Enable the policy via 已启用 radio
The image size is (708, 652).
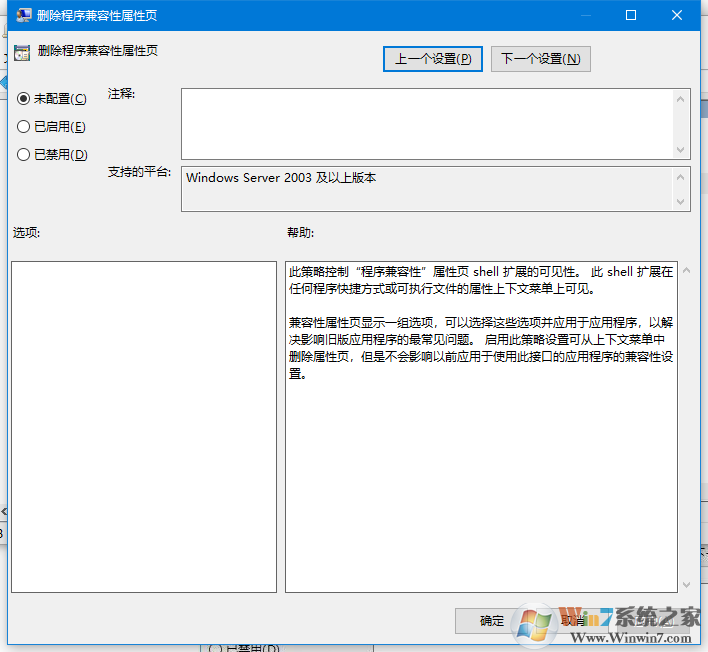(x=24, y=127)
